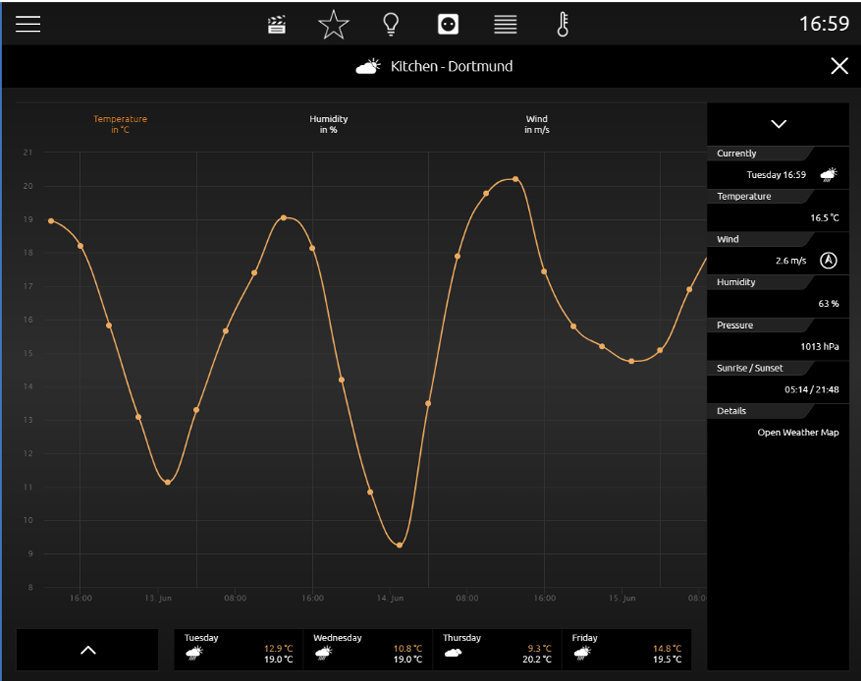This screenshot has width=861, height=681.
Task: Select the Tuesday forecast tile
Action: [x=239, y=649]
